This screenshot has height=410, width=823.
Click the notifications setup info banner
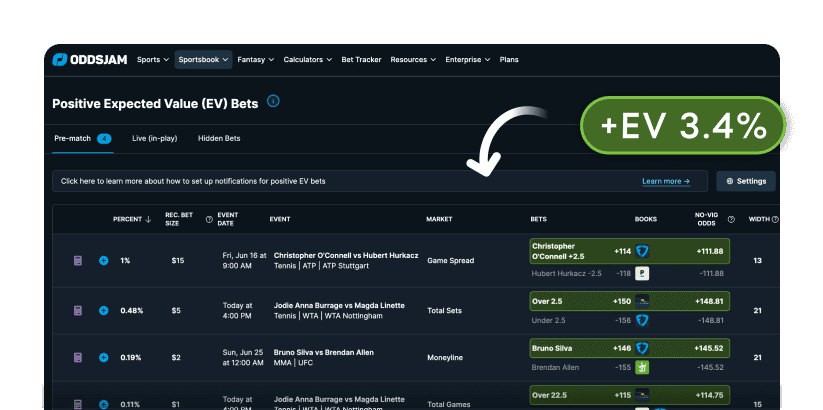tap(380, 181)
